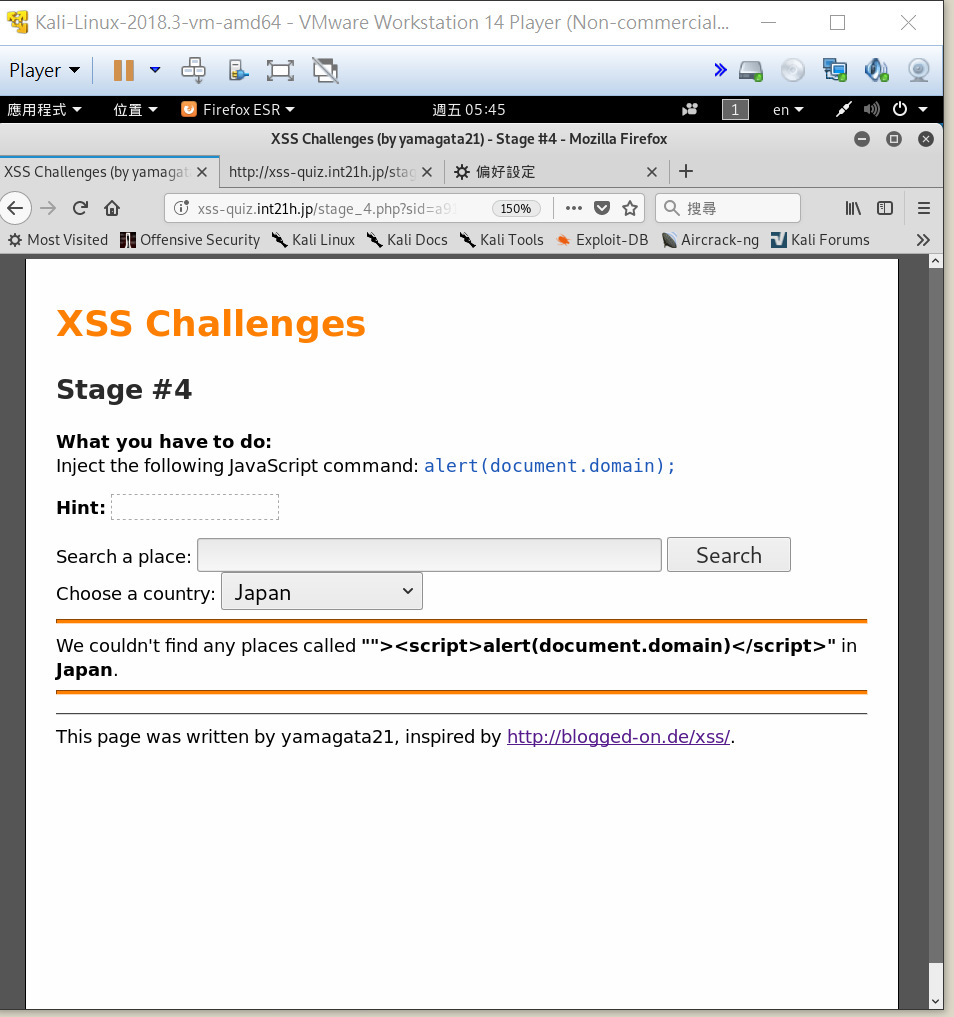Expand the VMware devices chevron arrows
Image resolution: width=954 pixels, height=1017 pixels.
pos(720,70)
